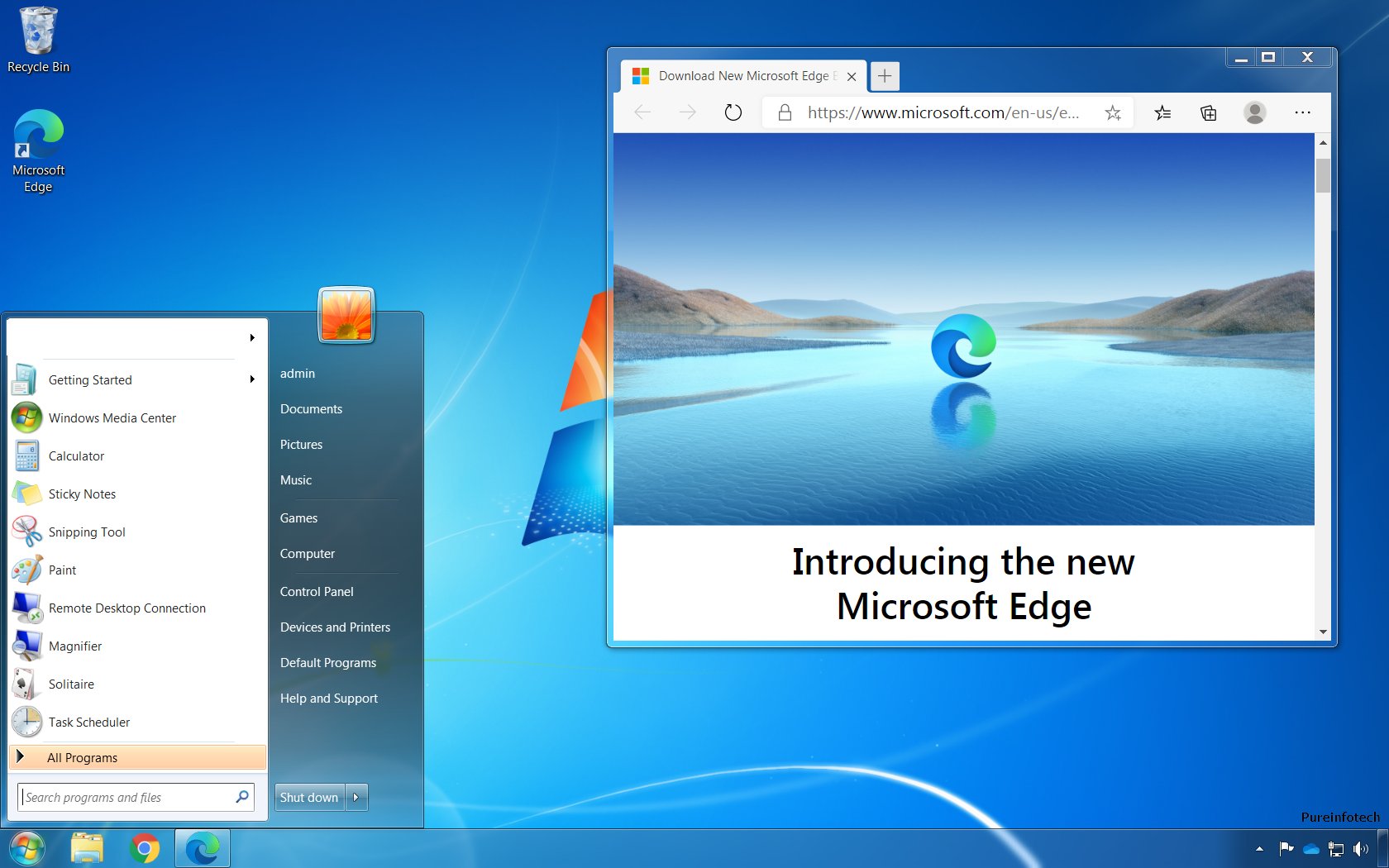Click the Shut down button
Screen dimensions: 1389x868
pos(308,797)
